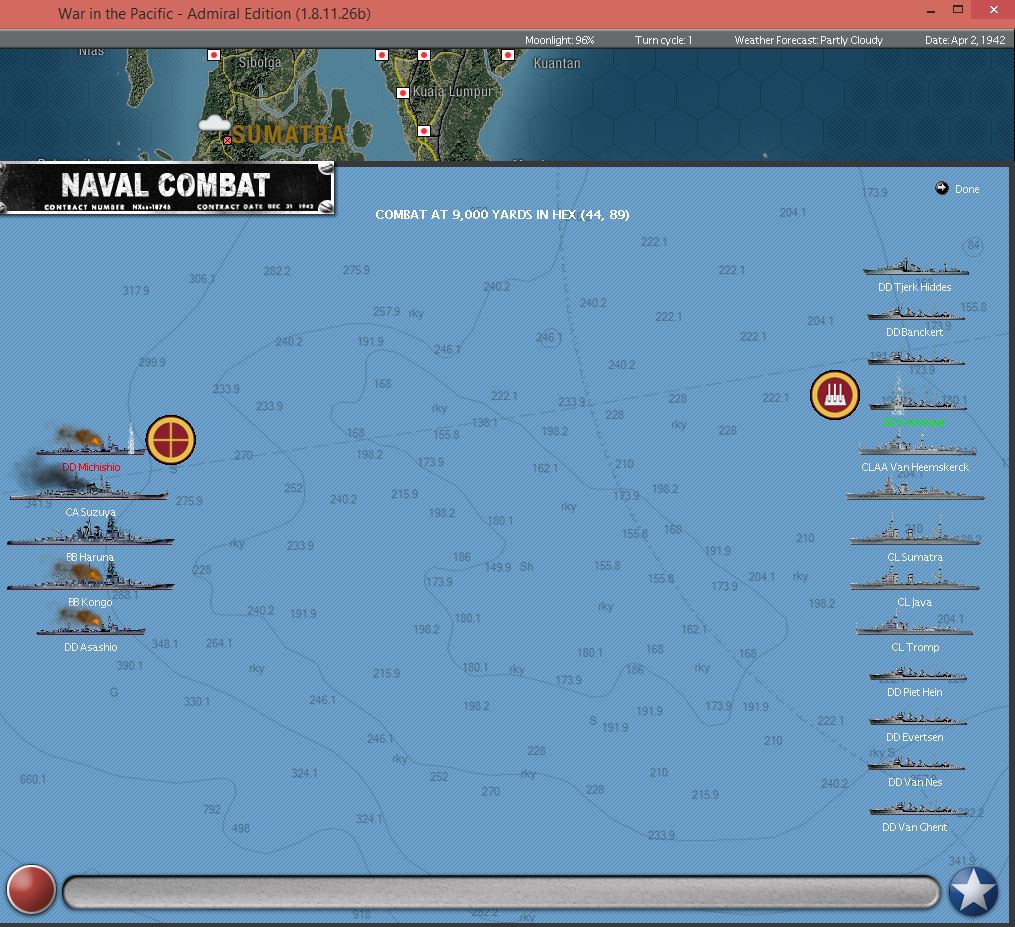Select the burning BB Kongo battleship sprite
This screenshot has width=1015, height=927.
pyautogui.click(x=91, y=577)
